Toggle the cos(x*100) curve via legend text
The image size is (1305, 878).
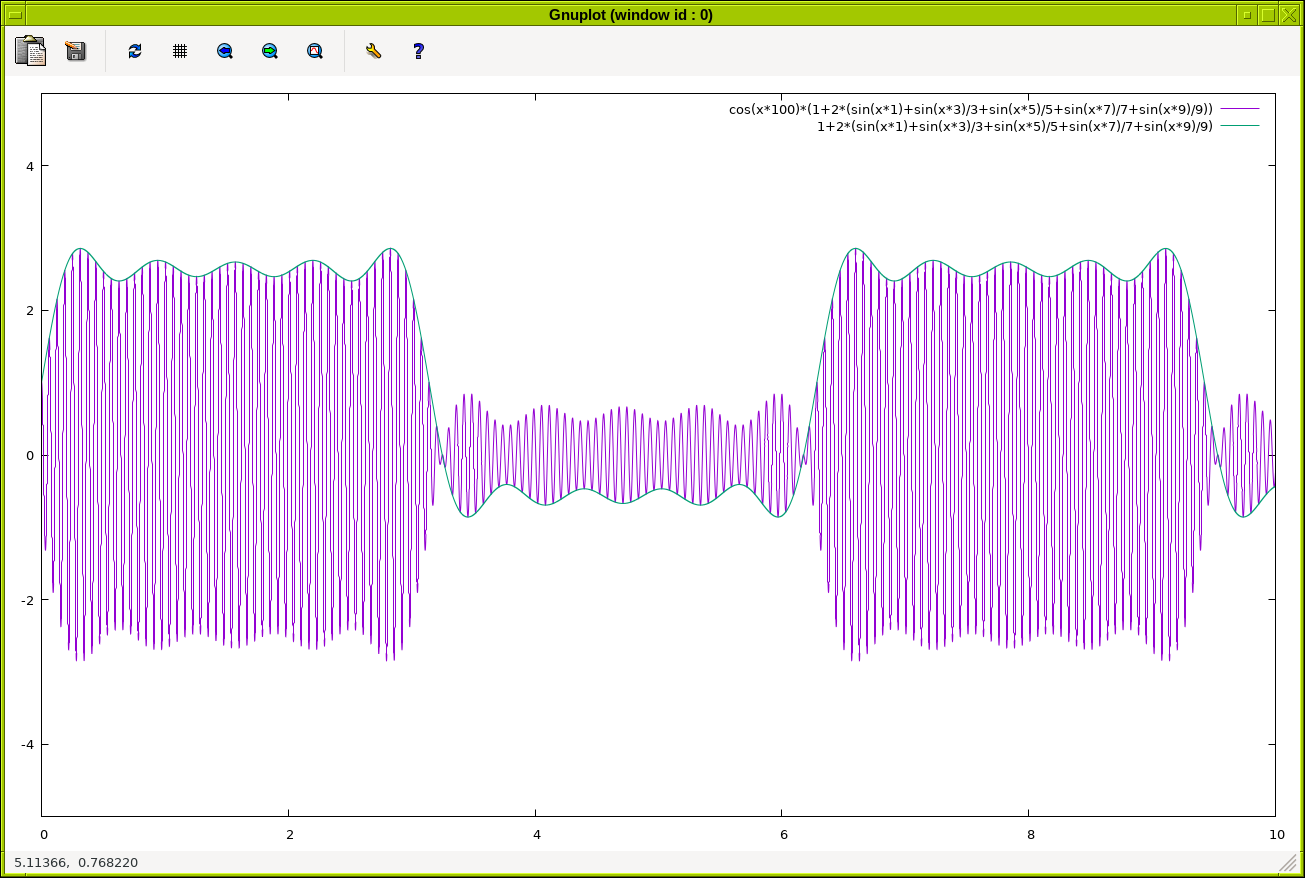pos(970,109)
